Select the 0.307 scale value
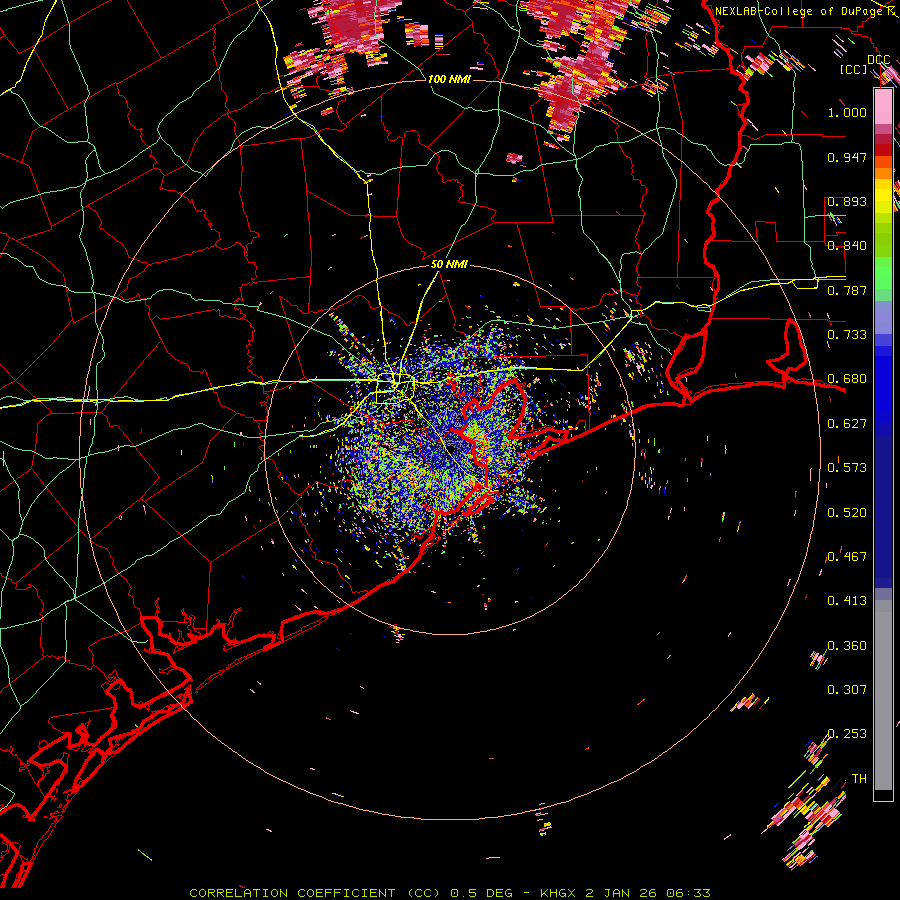This screenshot has height=900, width=900. (847, 689)
